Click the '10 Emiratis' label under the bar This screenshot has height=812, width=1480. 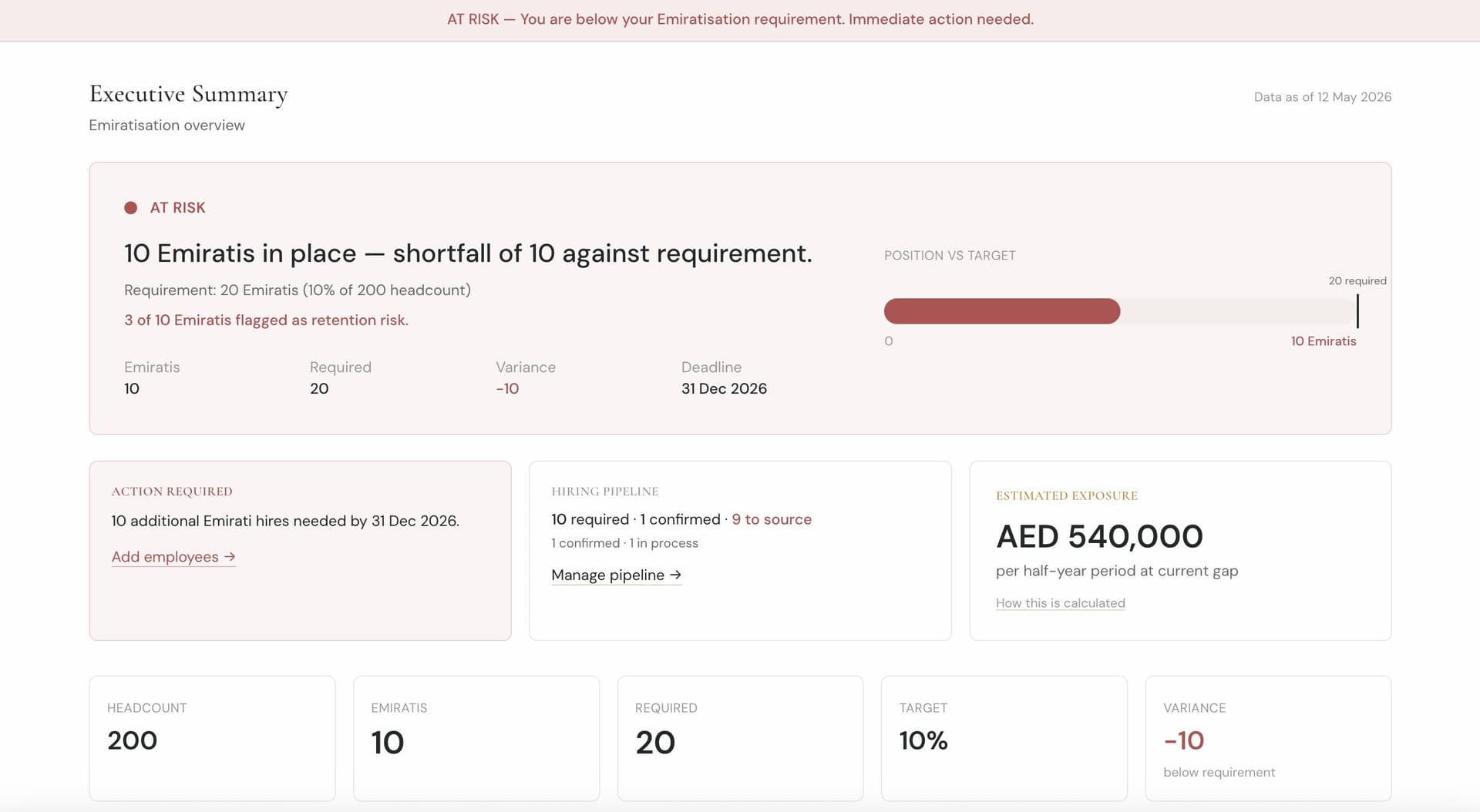pos(1324,341)
